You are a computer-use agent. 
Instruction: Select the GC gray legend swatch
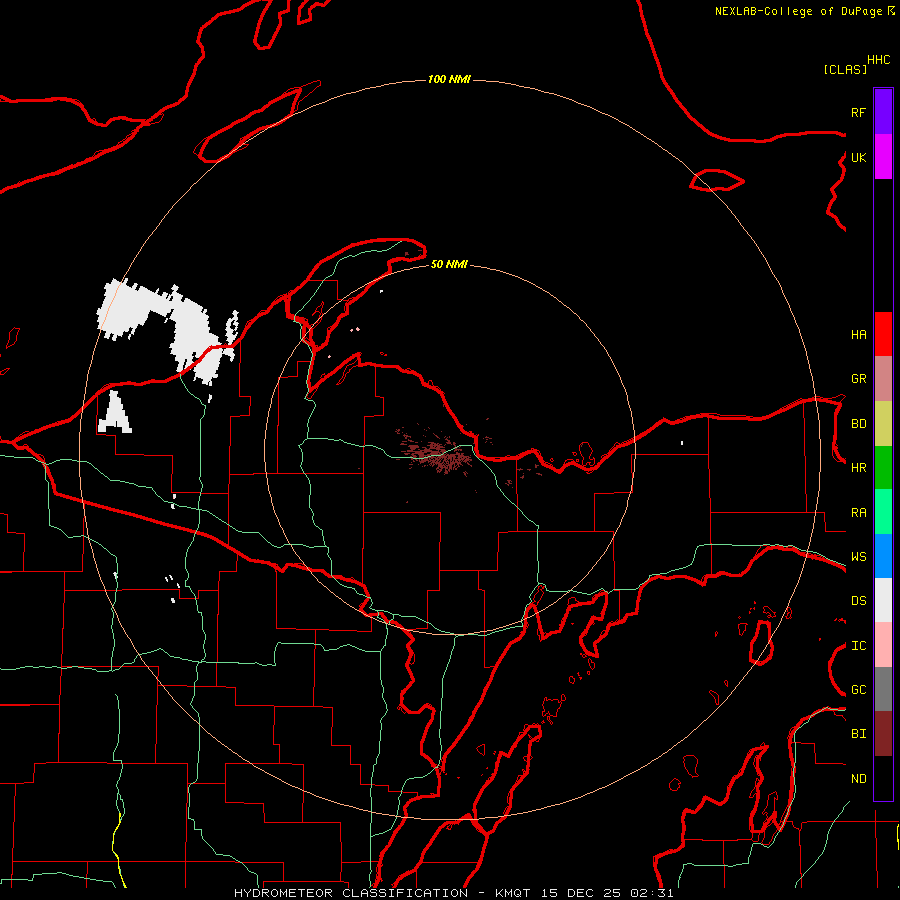point(883,689)
